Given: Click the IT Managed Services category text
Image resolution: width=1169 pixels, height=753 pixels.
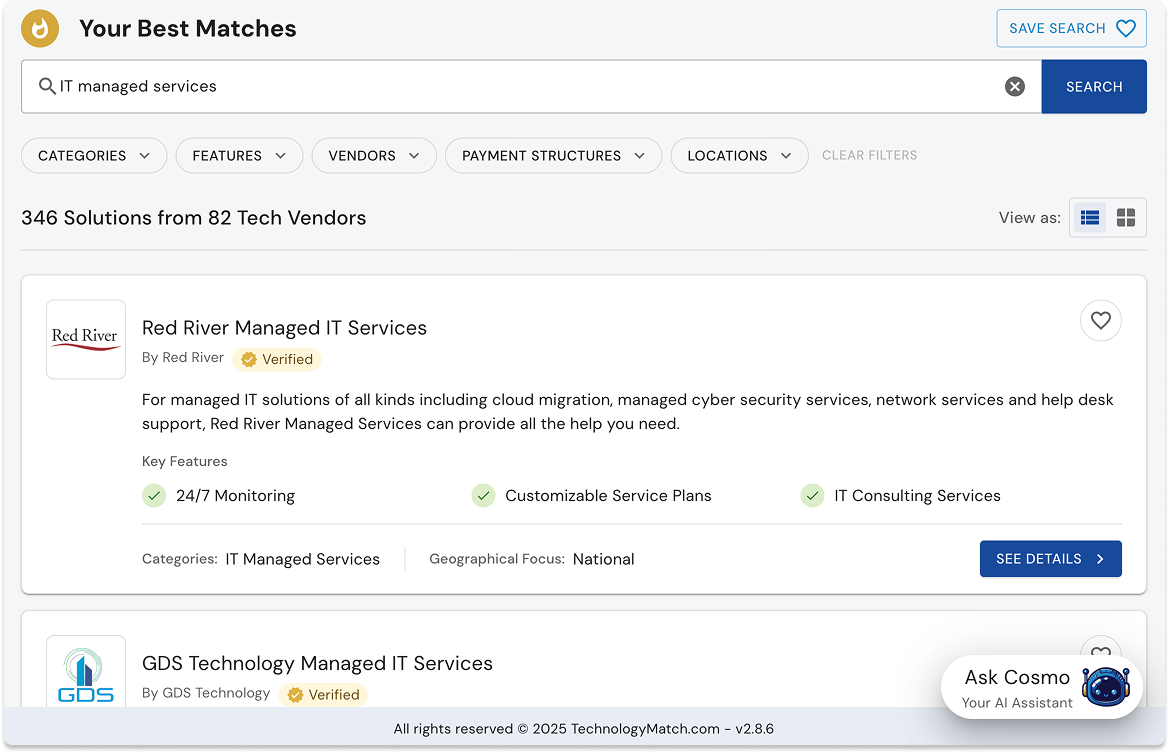Looking at the screenshot, I should [303, 559].
